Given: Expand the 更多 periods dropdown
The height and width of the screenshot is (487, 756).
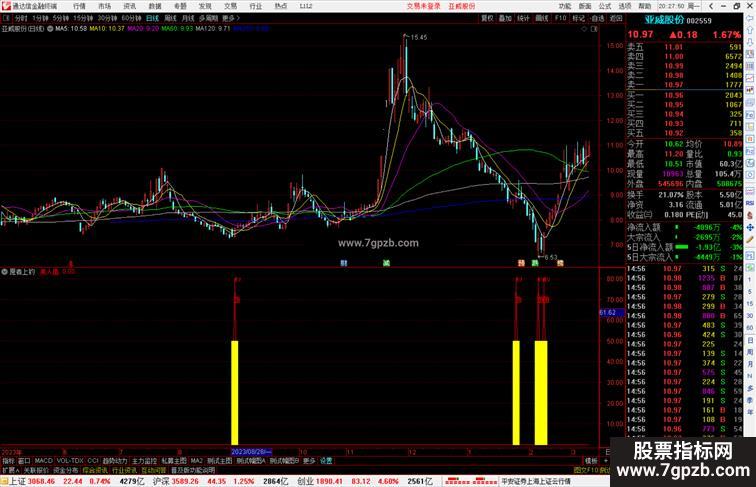Looking at the screenshot, I should point(230,18).
